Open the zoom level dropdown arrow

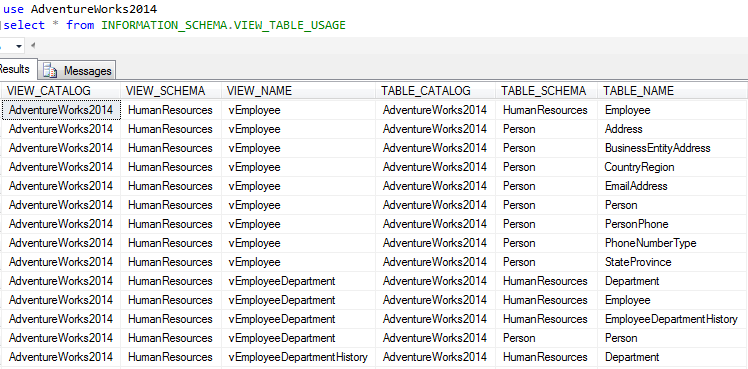click(19, 46)
